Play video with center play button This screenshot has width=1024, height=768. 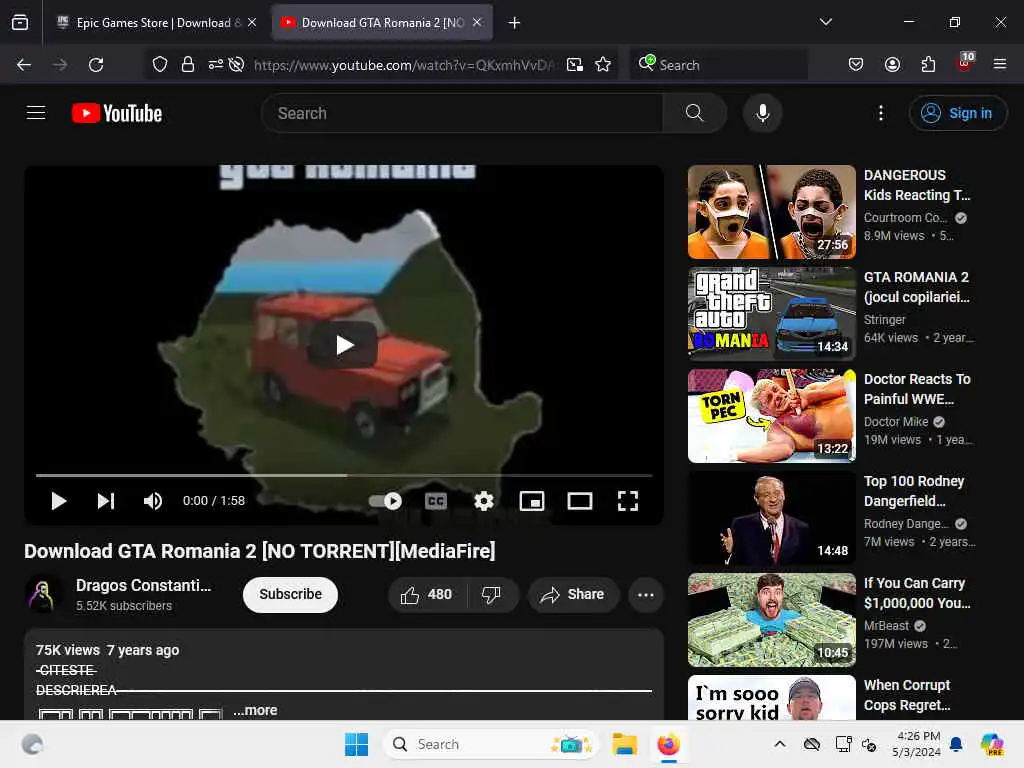(x=344, y=344)
